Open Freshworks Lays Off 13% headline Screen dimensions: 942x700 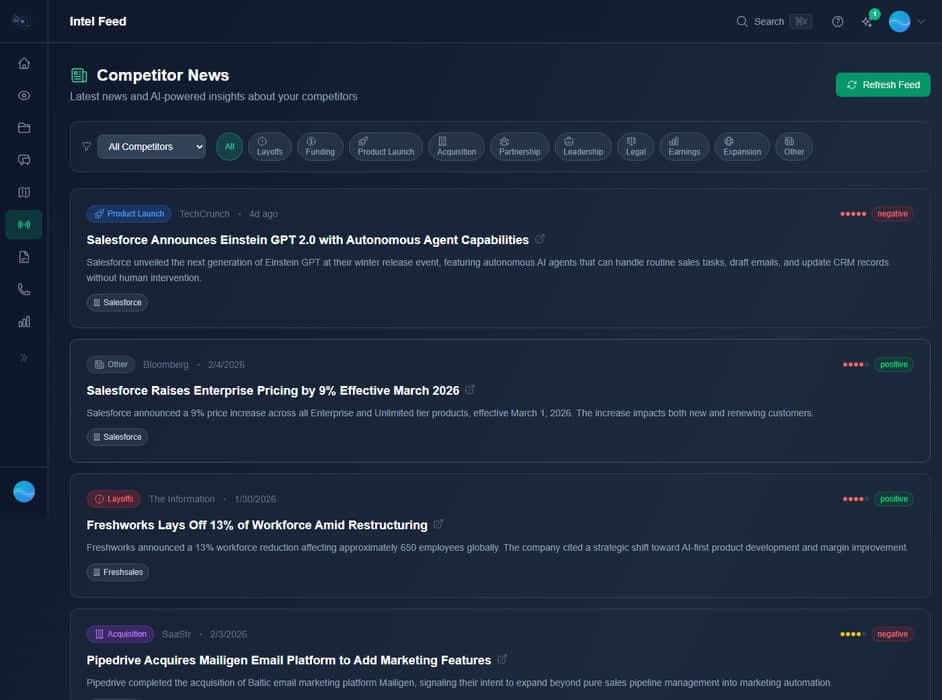[257, 525]
